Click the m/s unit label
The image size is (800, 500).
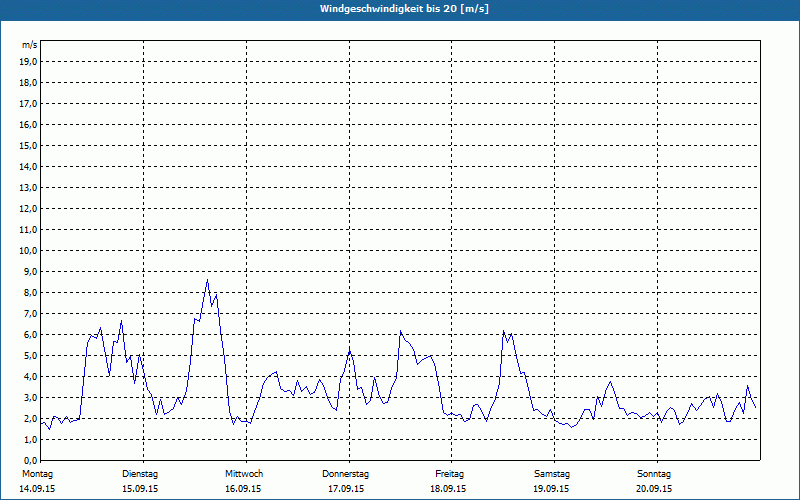click(x=30, y=45)
